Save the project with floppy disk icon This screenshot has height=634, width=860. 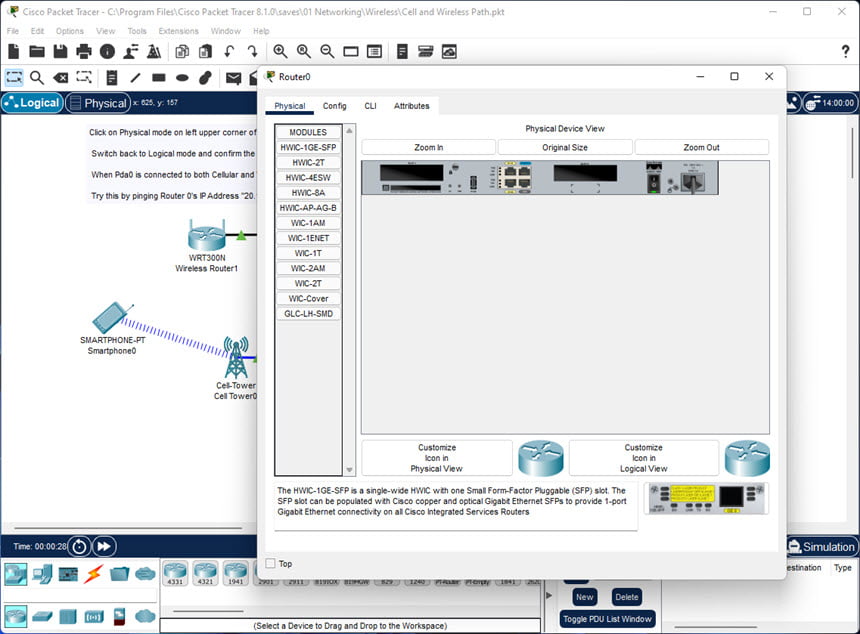click(60, 52)
